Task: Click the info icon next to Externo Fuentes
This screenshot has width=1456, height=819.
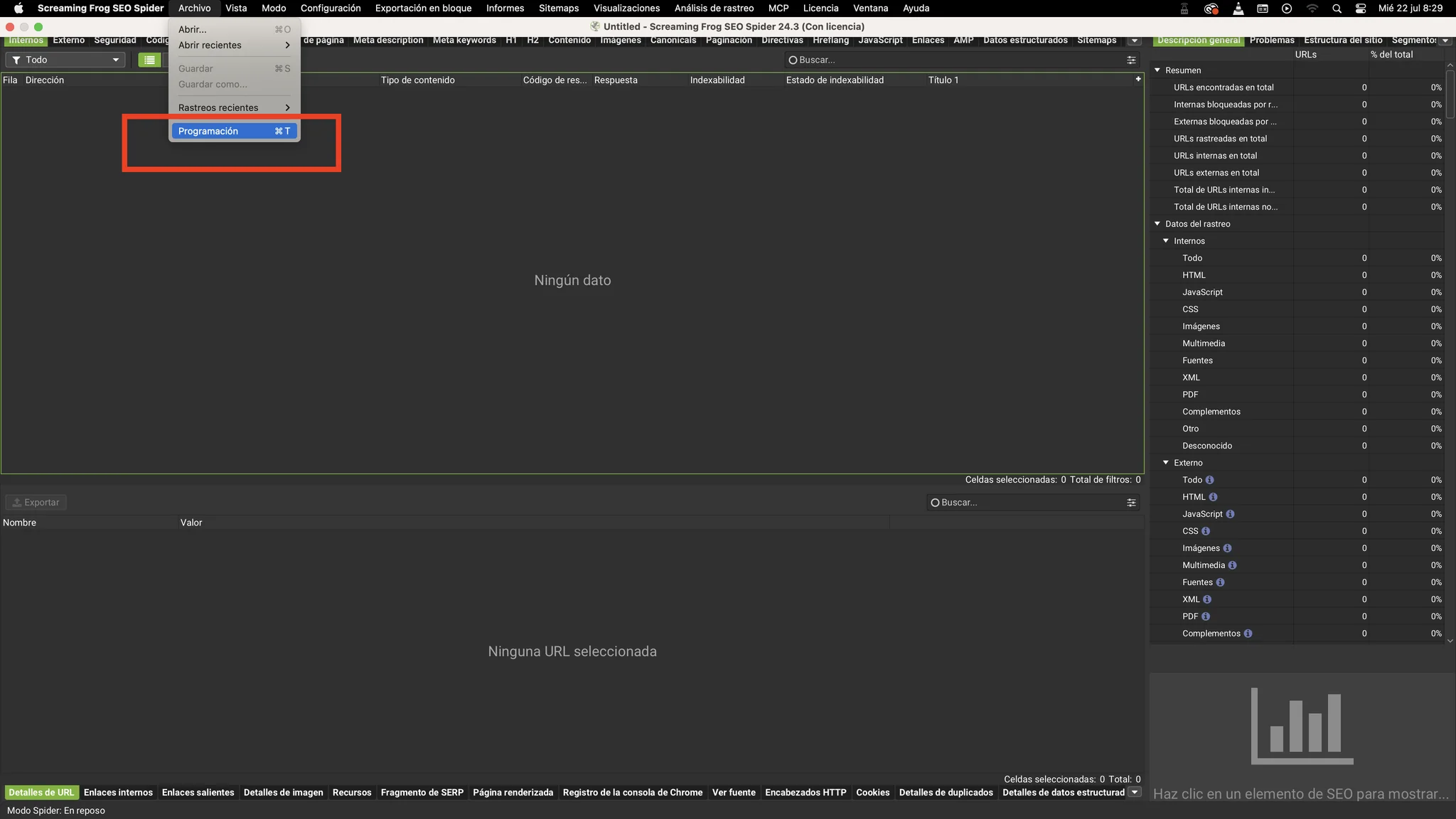Action: click(x=1220, y=582)
